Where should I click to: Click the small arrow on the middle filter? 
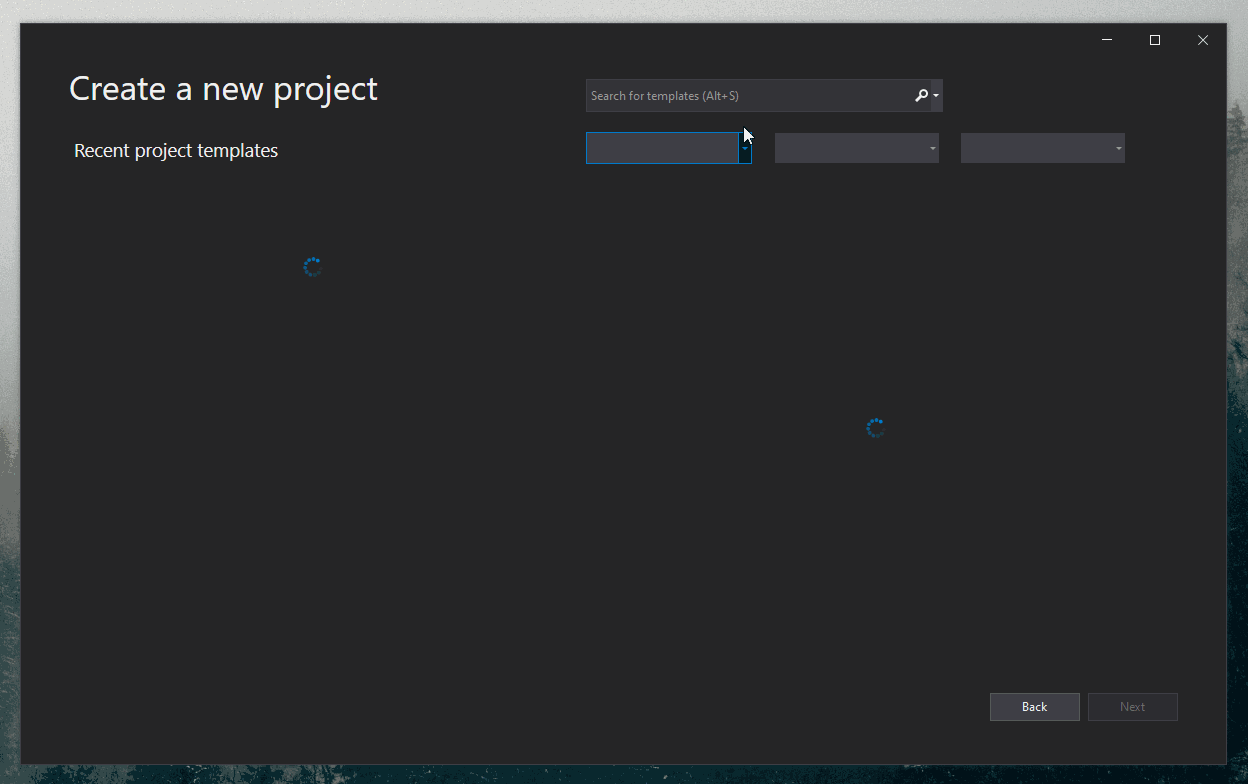coord(932,148)
